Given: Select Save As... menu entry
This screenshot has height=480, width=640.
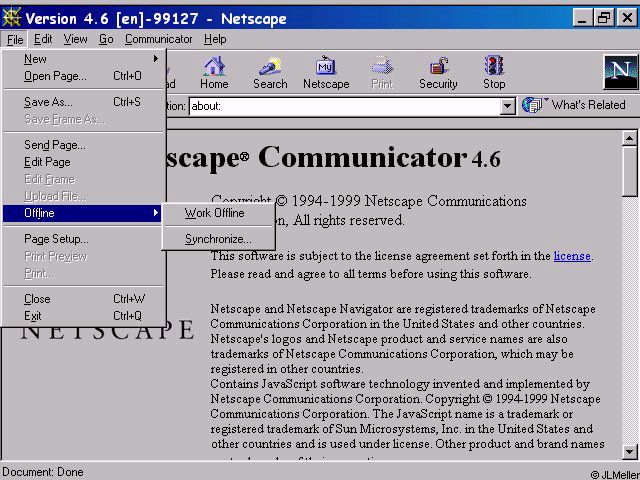Looking at the screenshot, I should pyautogui.click(x=84, y=102).
